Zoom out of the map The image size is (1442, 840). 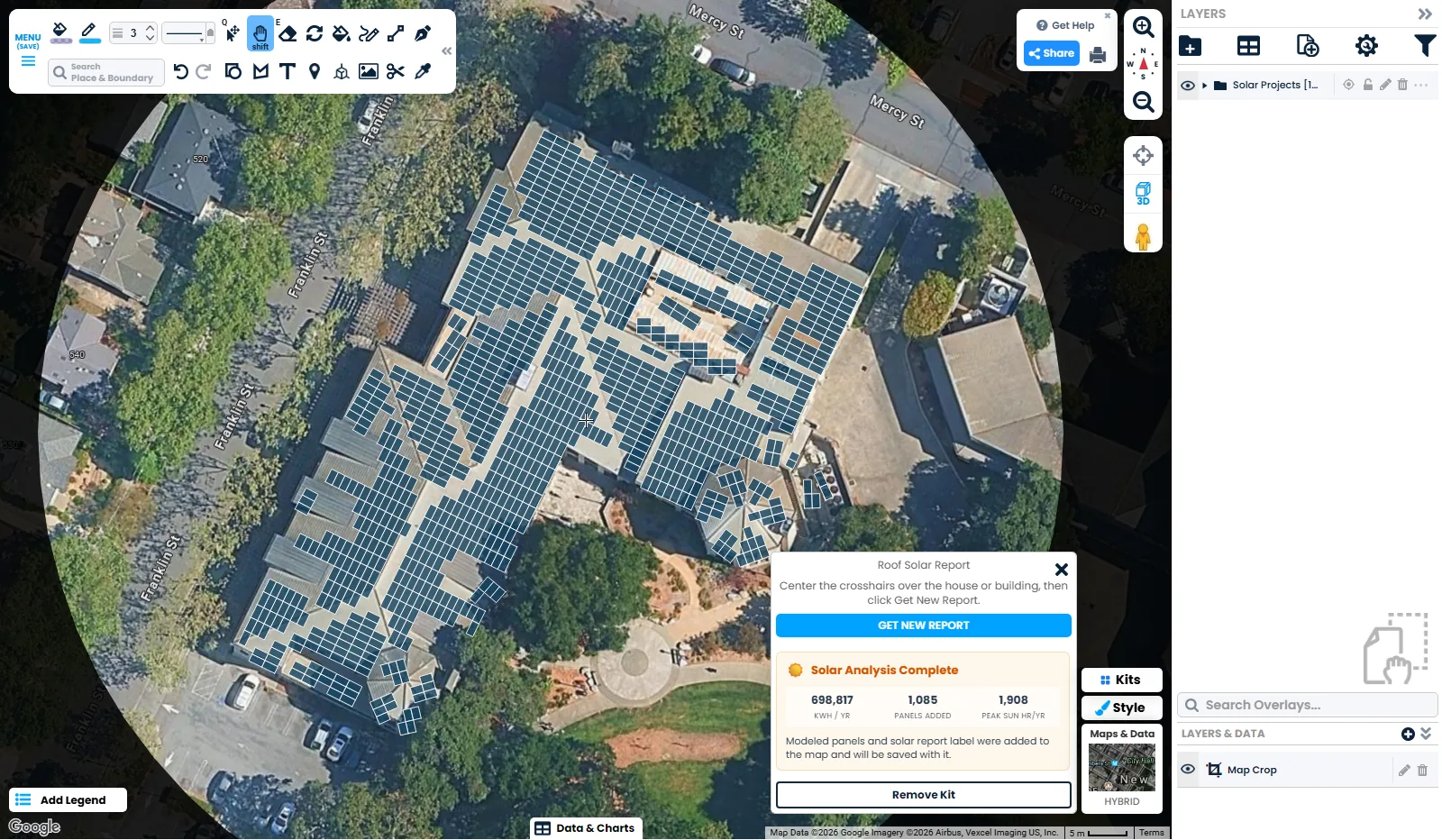(x=1143, y=102)
